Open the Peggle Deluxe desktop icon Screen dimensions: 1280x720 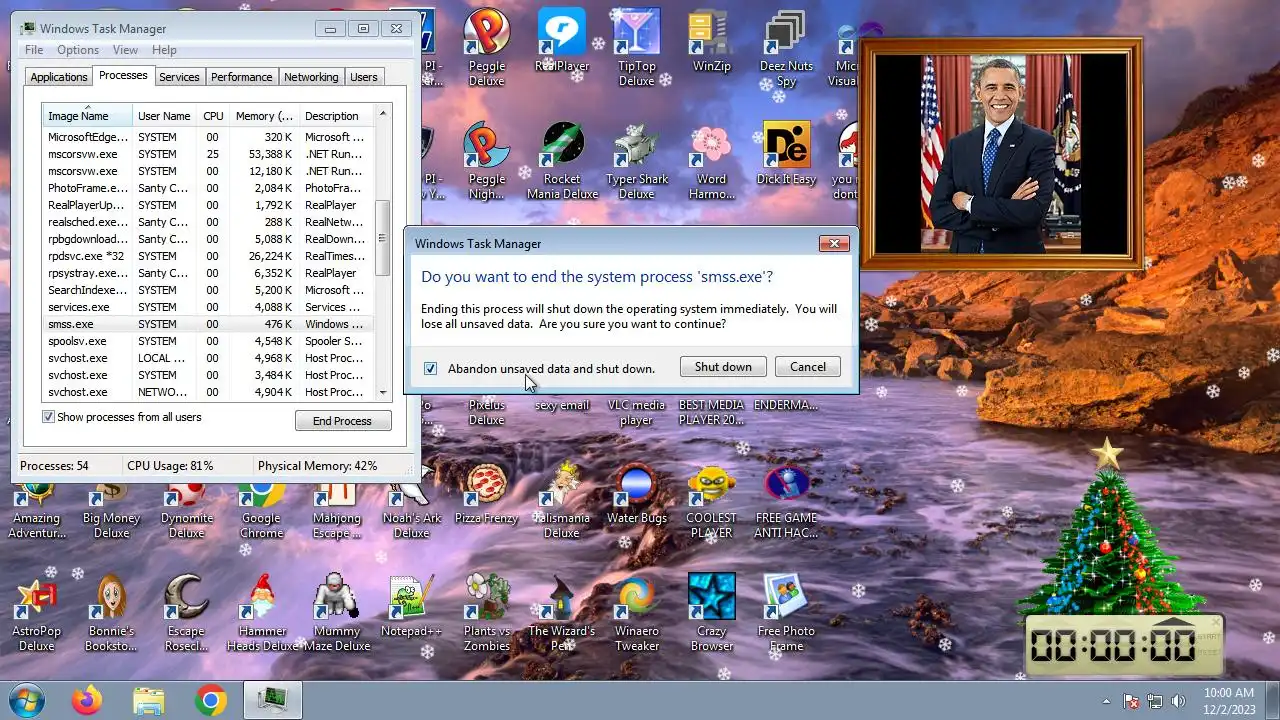click(x=487, y=47)
